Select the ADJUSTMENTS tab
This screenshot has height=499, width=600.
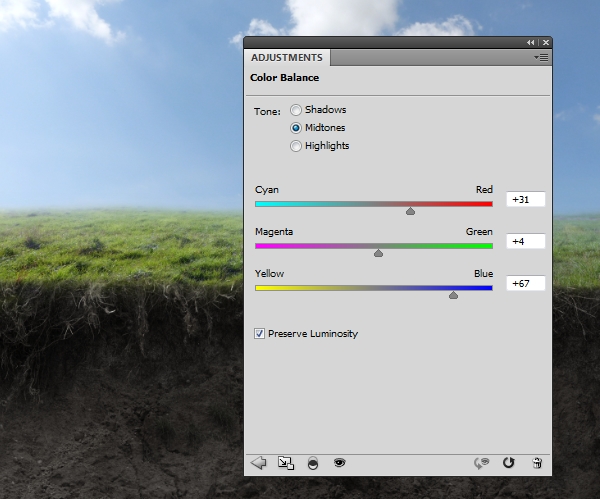(x=287, y=58)
